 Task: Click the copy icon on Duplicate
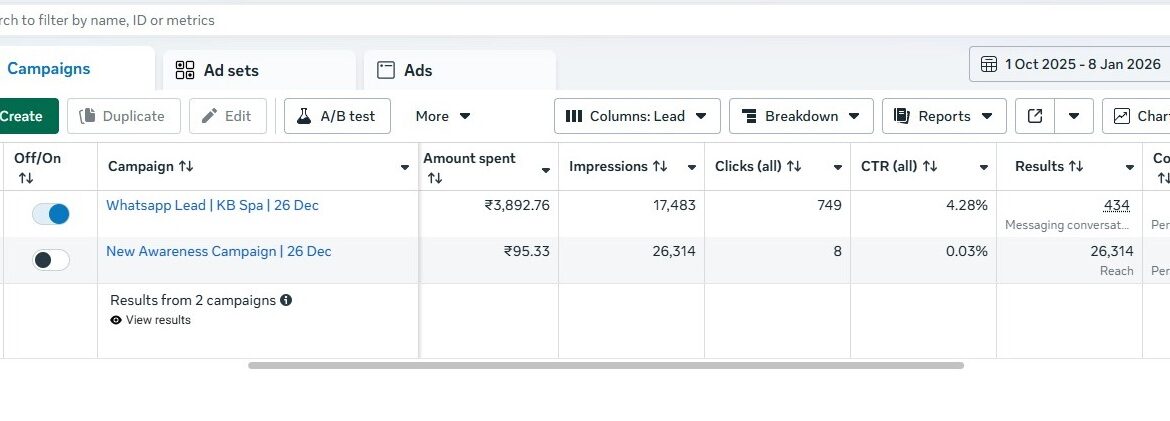point(87,116)
